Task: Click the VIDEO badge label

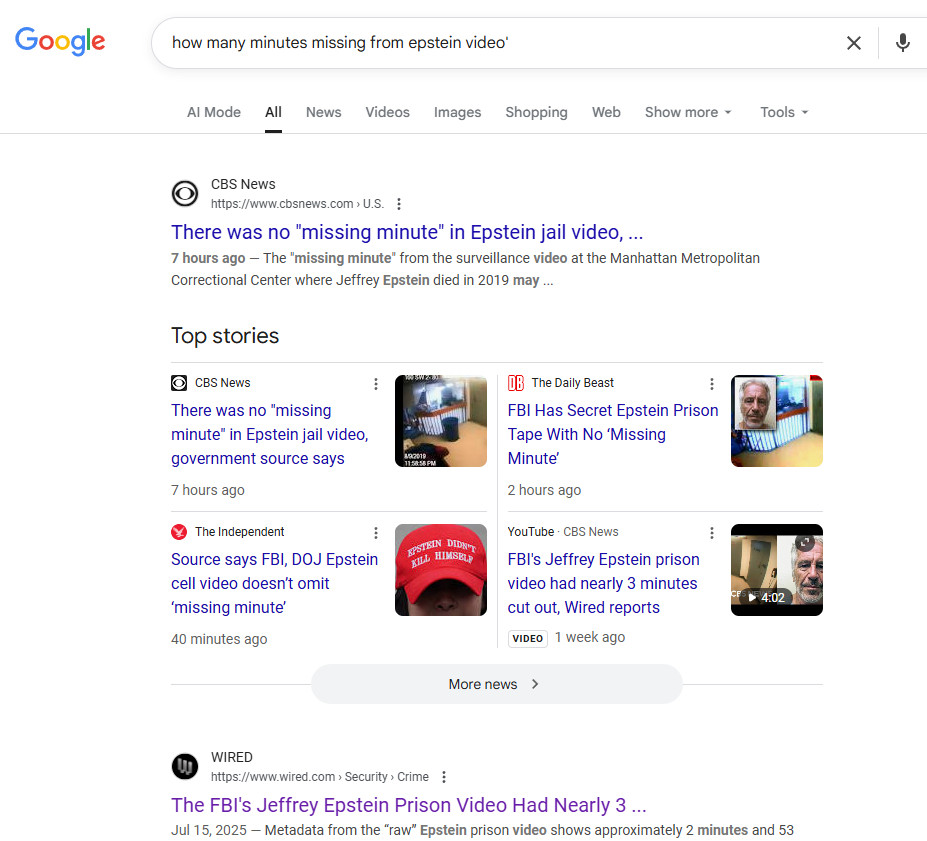Action: coord(528,638)
